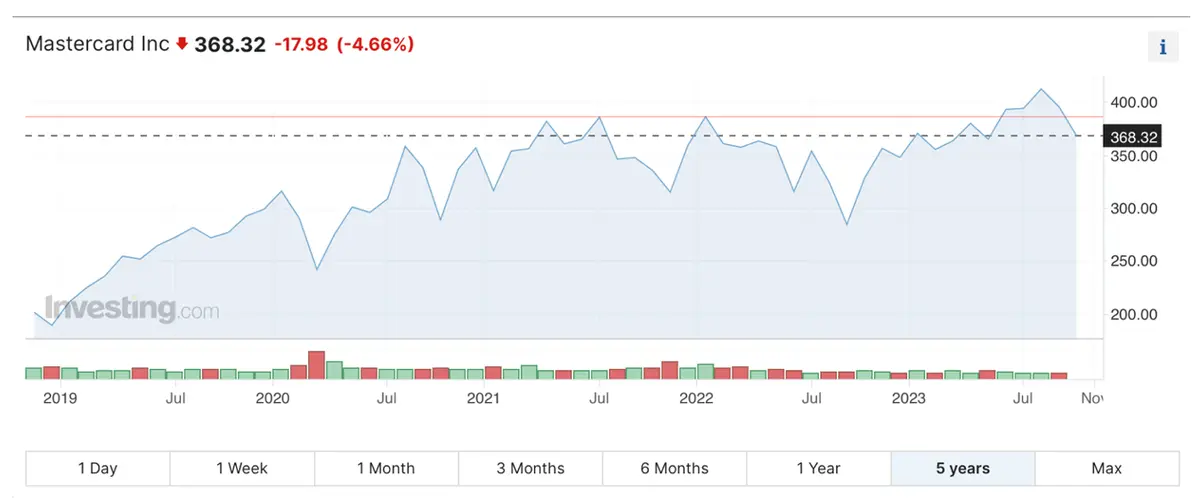Select the 1 Week time range
This screenshot has width=1200, height=498.
click(242, 468)
